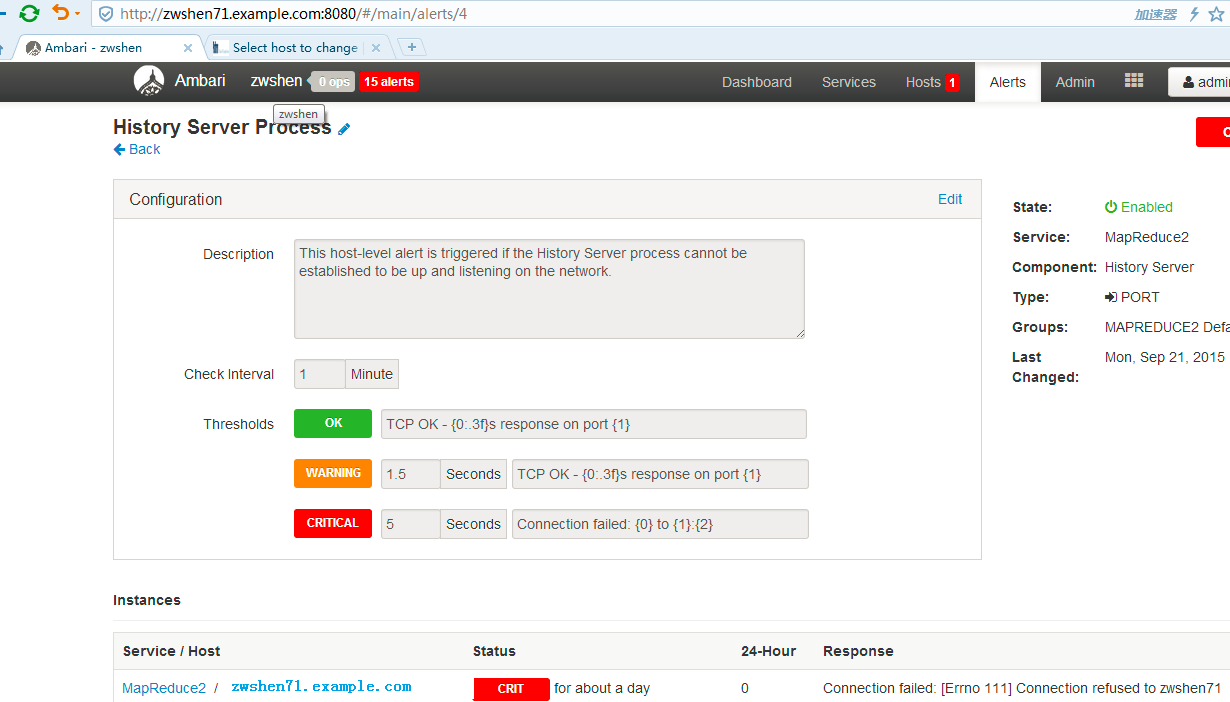Click the pencil icon beside History Server Process
This screenshot has height=702, width=1230.
coord(344,129)
